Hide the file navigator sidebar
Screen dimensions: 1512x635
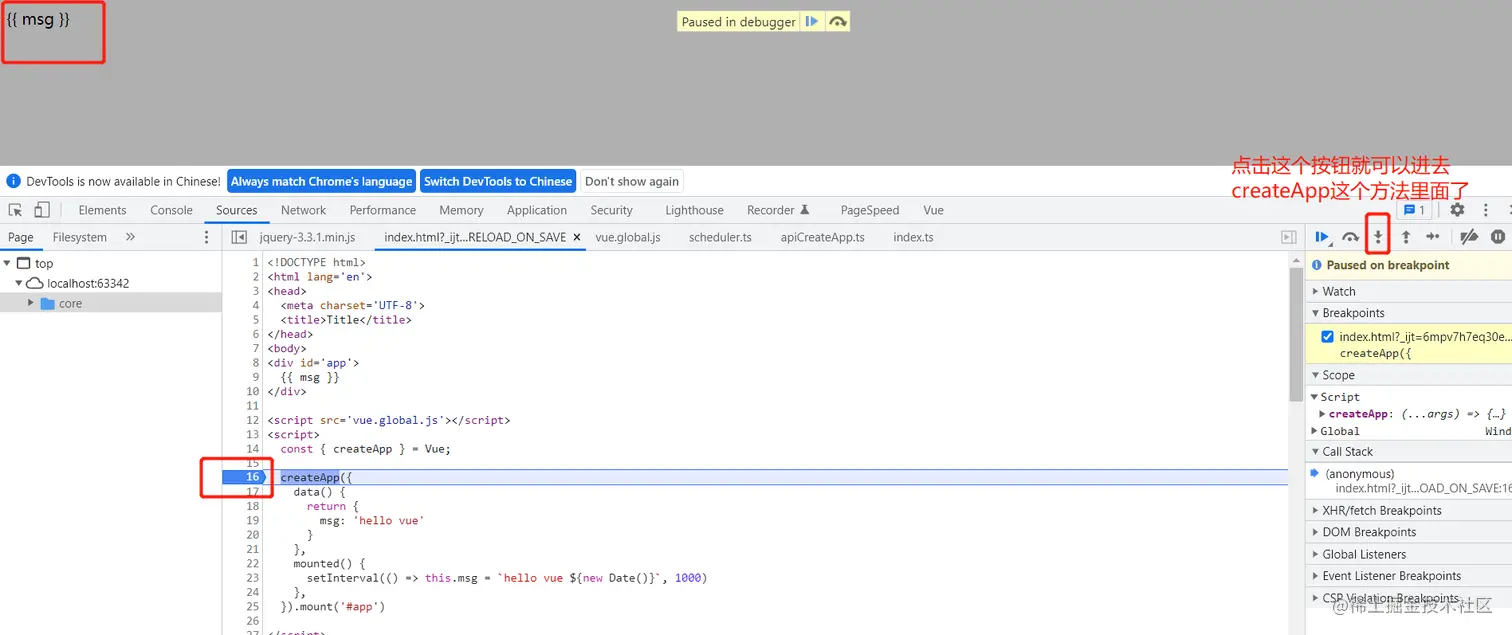pyautogui.click(x=239, y=237)
